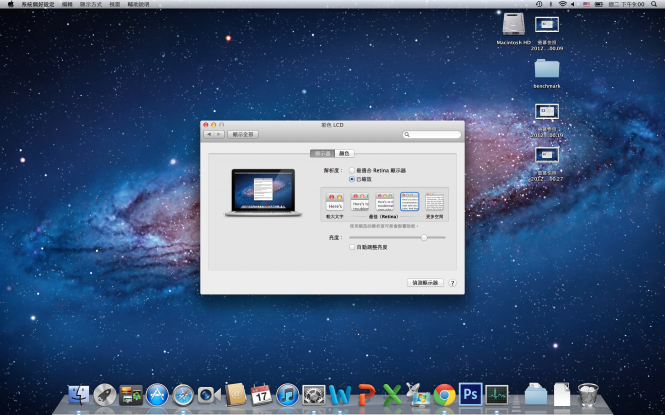Go forward with the right arrow button
The height and width of the screenshot is (415, 665).
219,134
